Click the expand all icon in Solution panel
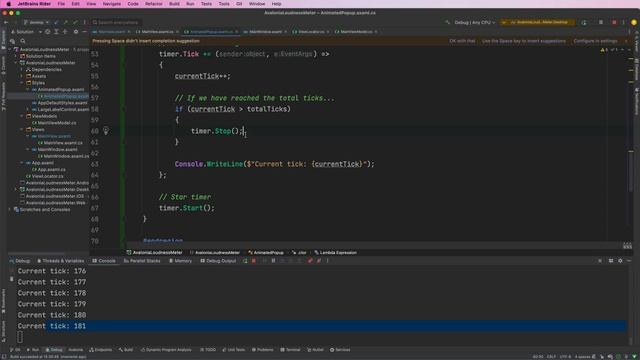Image resolution: width=640 pixels, height=360 pixels. [56, 31]
